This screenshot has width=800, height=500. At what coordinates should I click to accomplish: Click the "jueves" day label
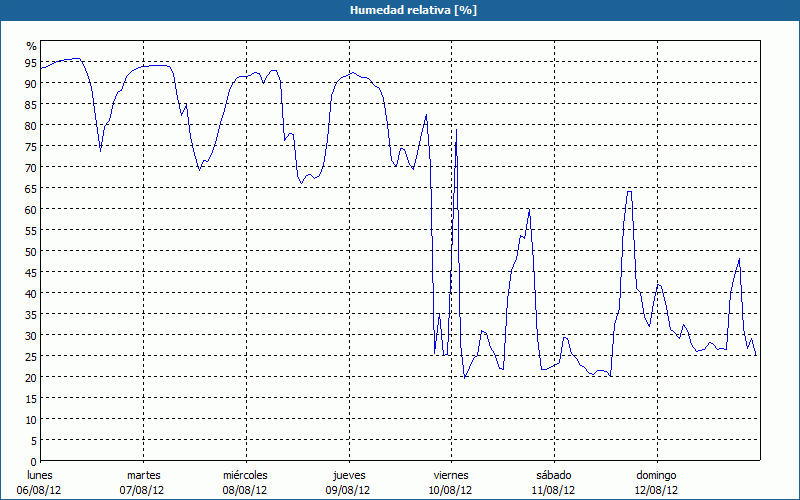tap(349, 475)
